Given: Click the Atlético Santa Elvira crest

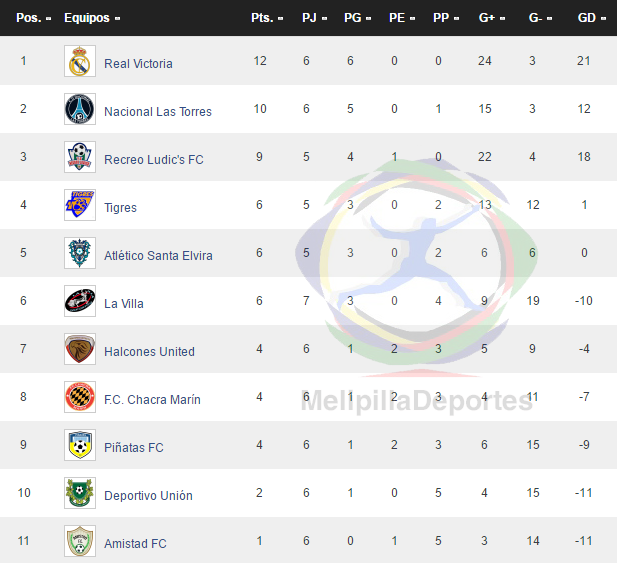Looking at the screenshot, I should [80, 254].
